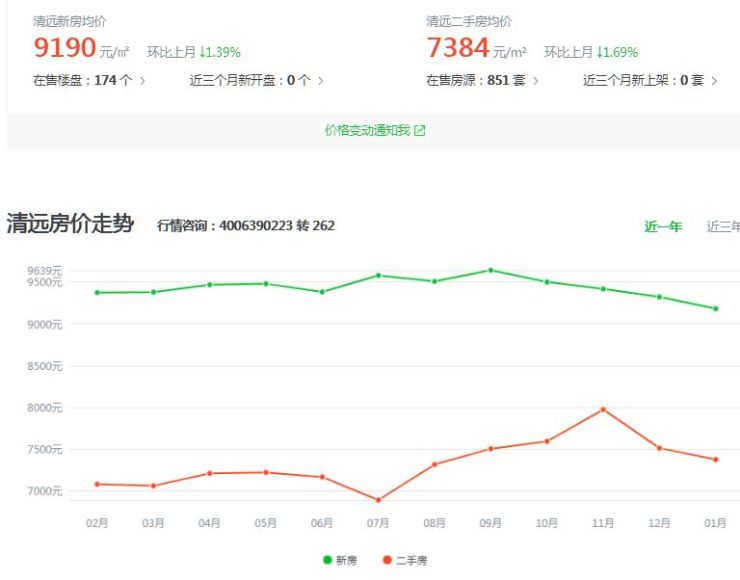Click the 04月 axis label
Screen dimensions: 740x580
[x=210, y=523]
